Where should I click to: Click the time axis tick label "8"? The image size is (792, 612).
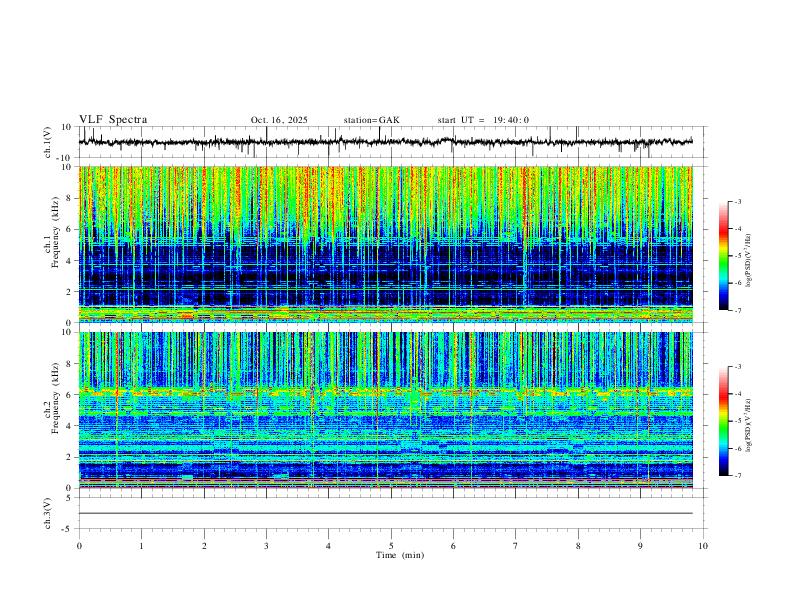click(x=578, y=546)
